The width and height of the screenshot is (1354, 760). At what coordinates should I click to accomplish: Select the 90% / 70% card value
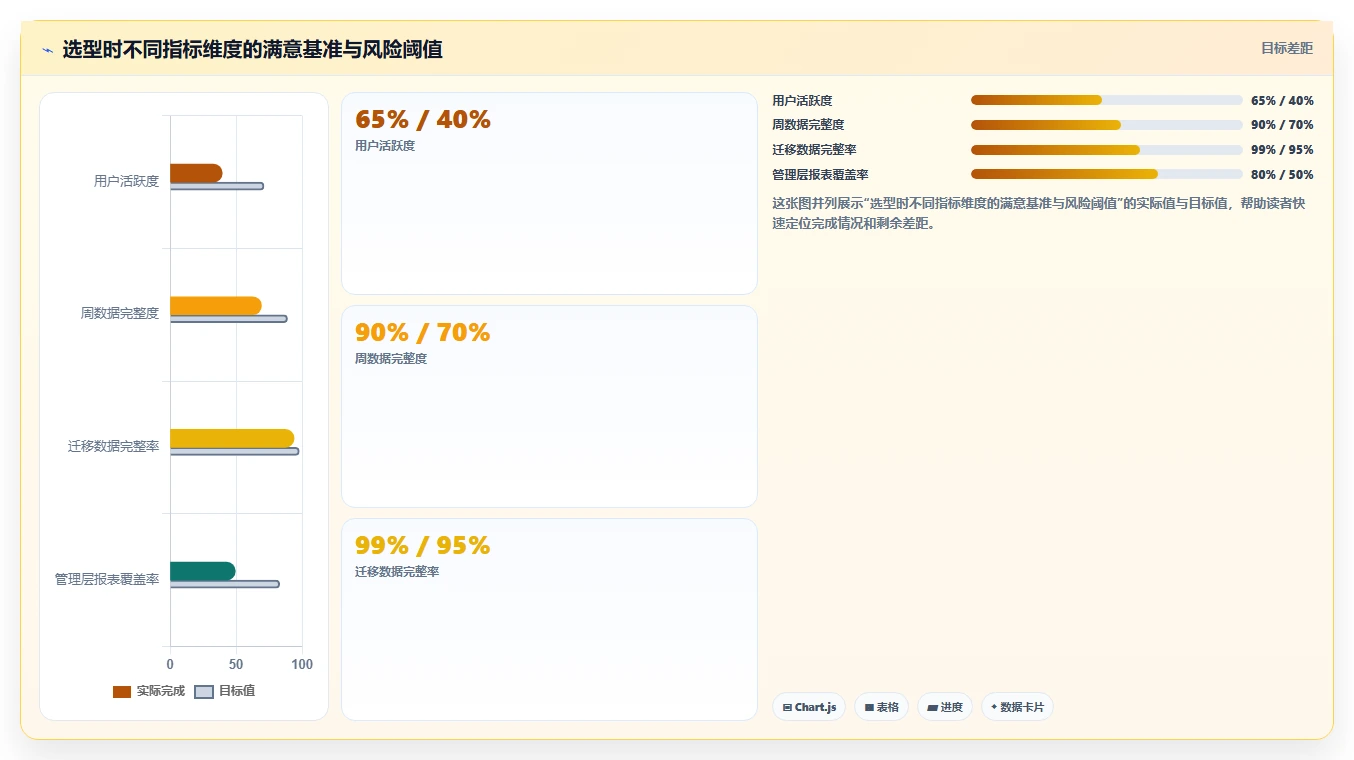[423, 333]
